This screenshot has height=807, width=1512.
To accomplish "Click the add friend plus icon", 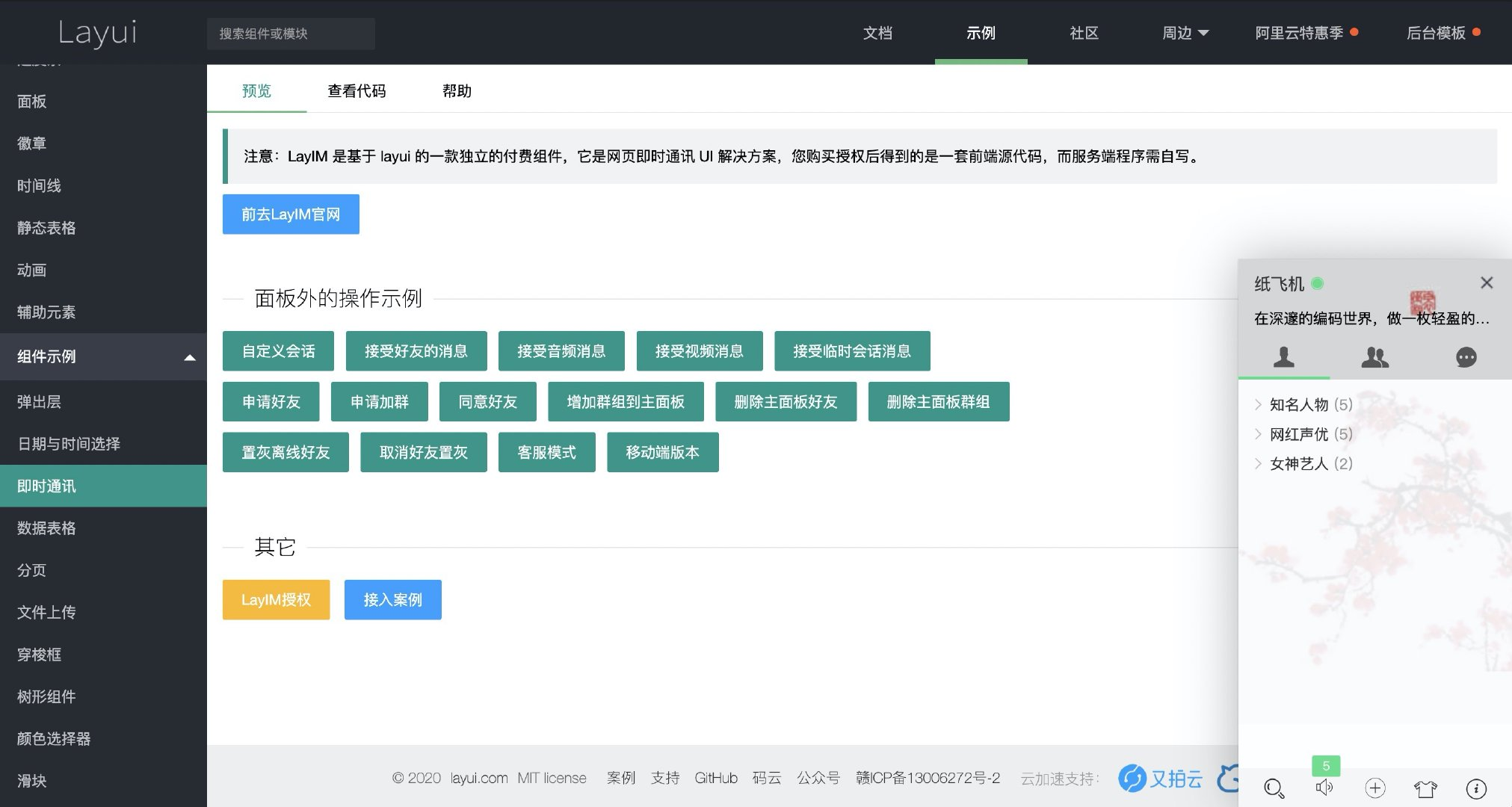I will (x=1375, y=788).
